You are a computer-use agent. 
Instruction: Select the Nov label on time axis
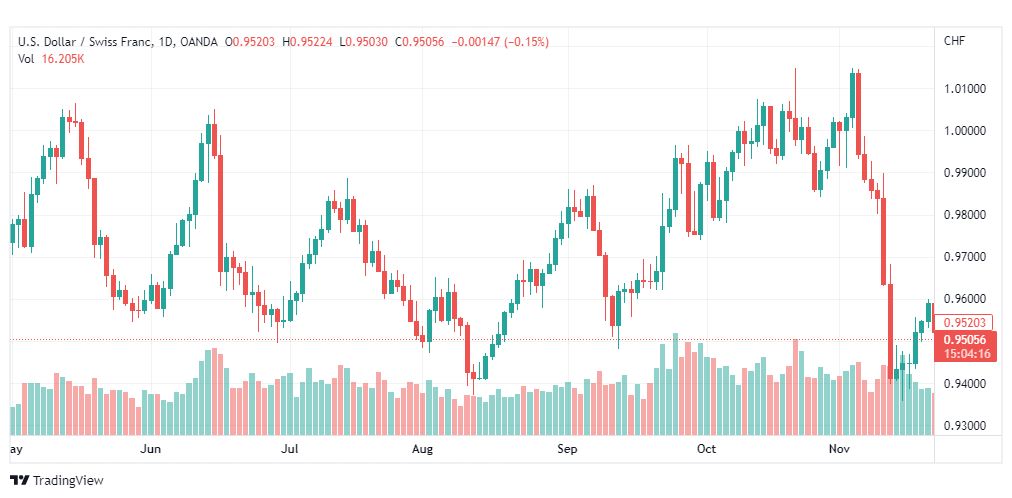[x=839, y=448]
